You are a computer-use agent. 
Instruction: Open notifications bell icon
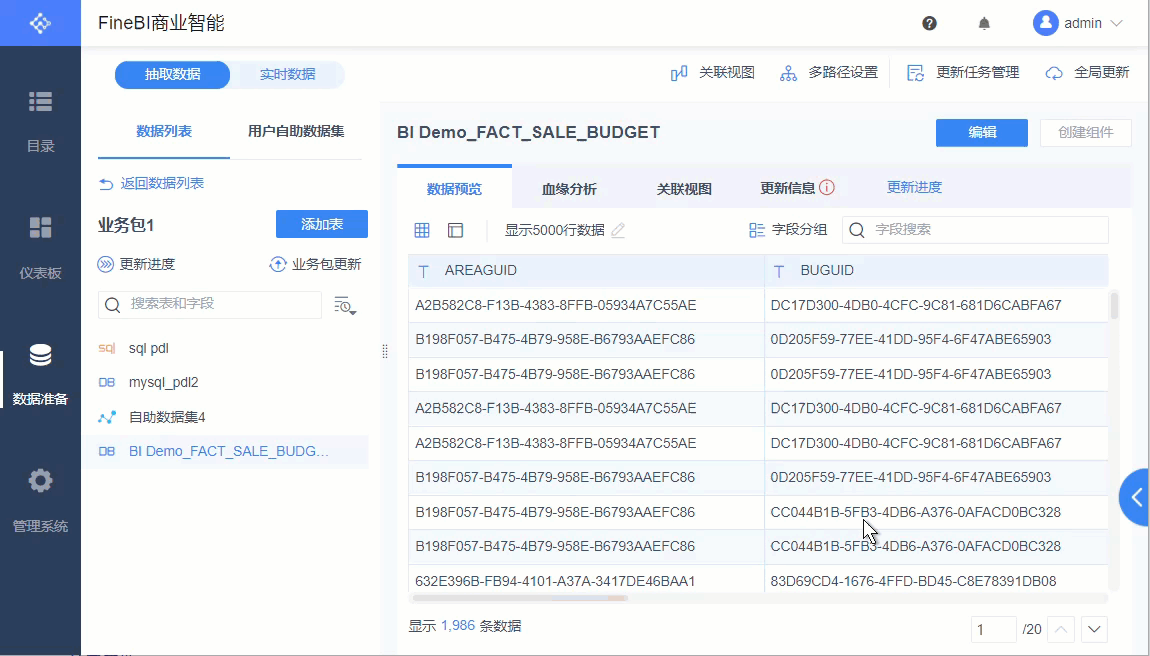click(984, 23)
